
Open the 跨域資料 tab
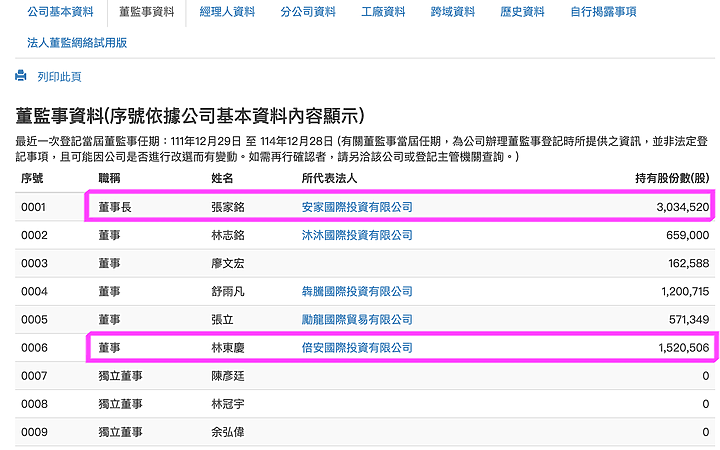click(x=453, y=12)
